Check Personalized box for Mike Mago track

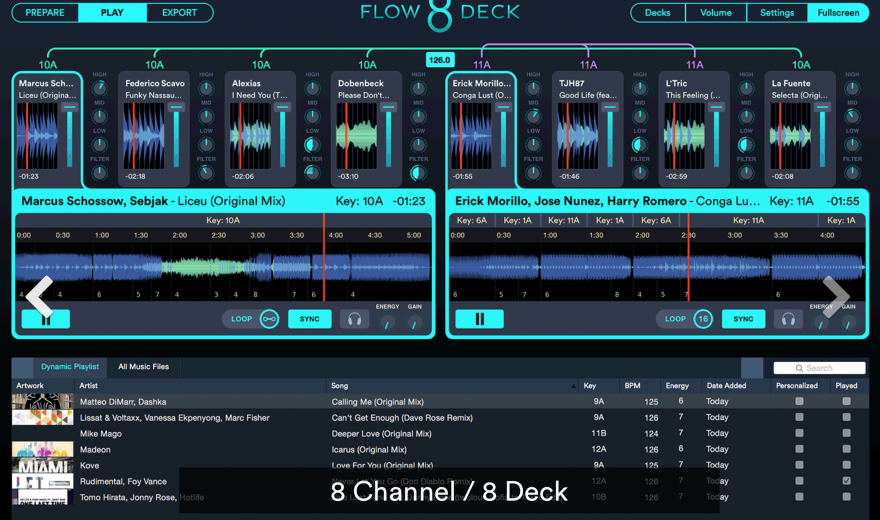799,433
